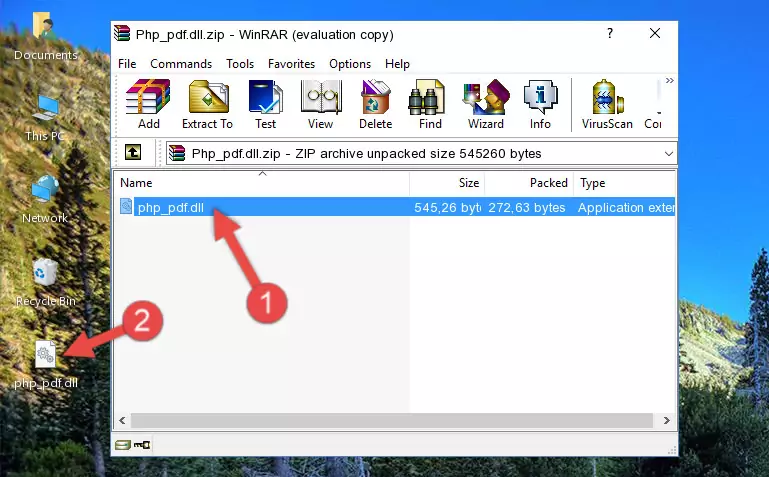Open the Favorites menu

[291, 64]
